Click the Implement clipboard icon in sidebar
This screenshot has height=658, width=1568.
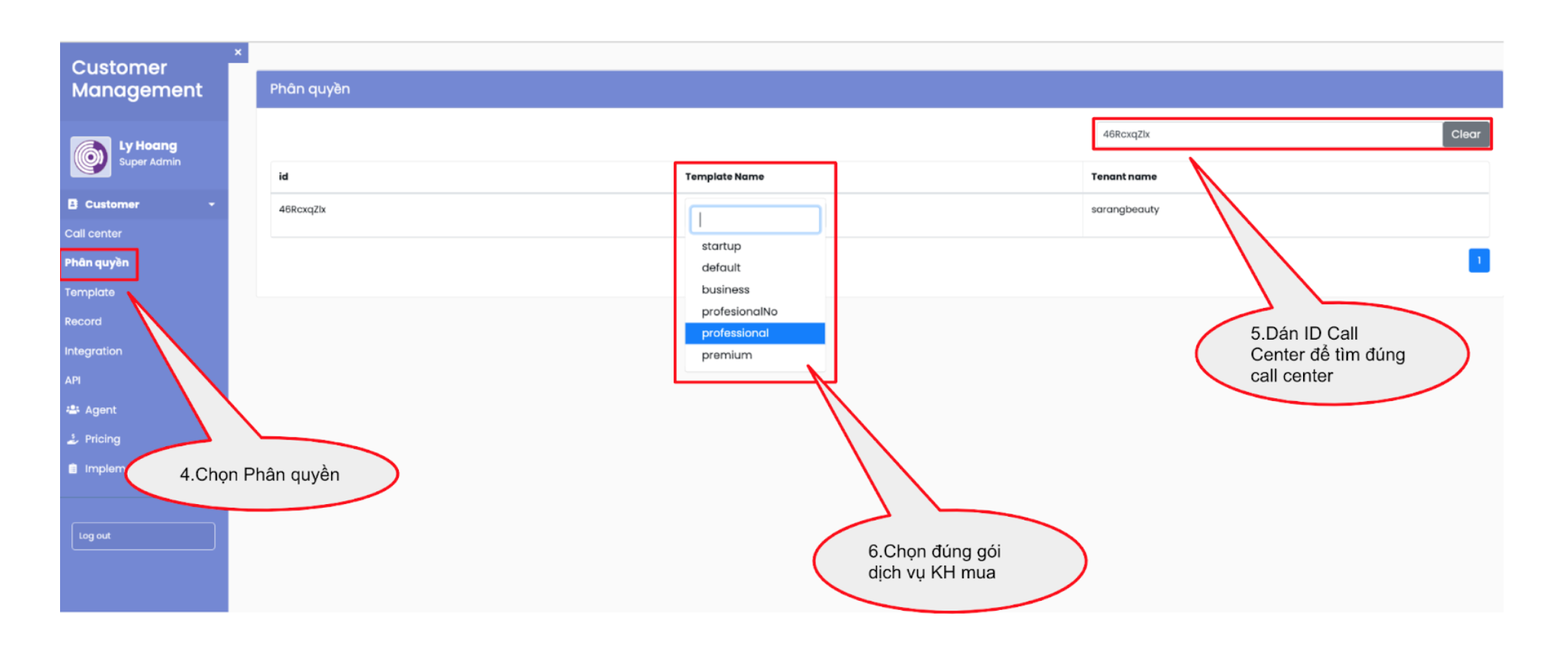(73, 469)
